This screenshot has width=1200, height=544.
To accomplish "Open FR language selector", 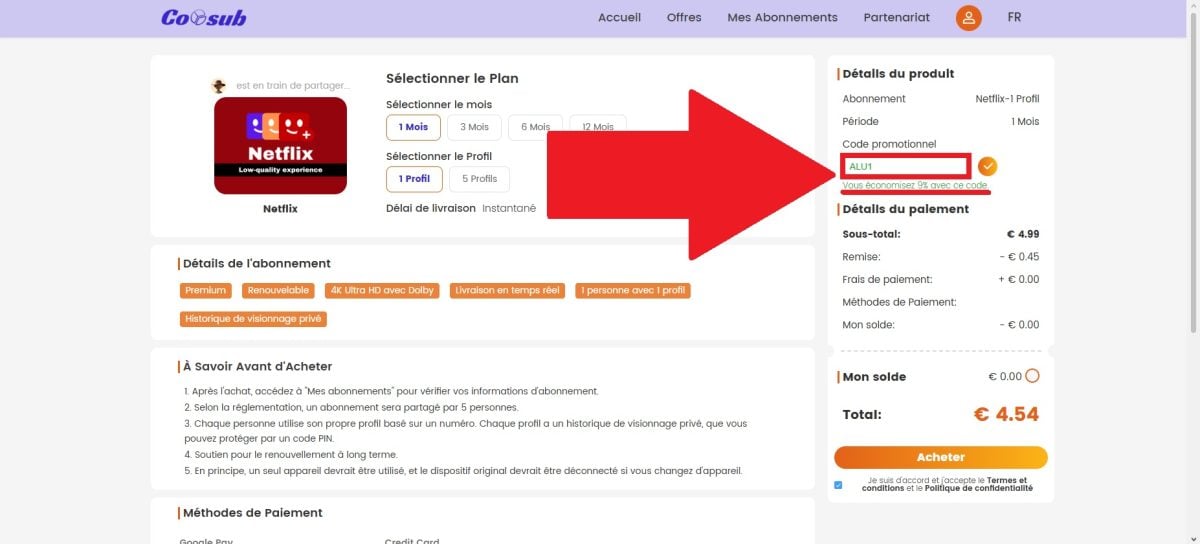I will tap(1014, 17).
